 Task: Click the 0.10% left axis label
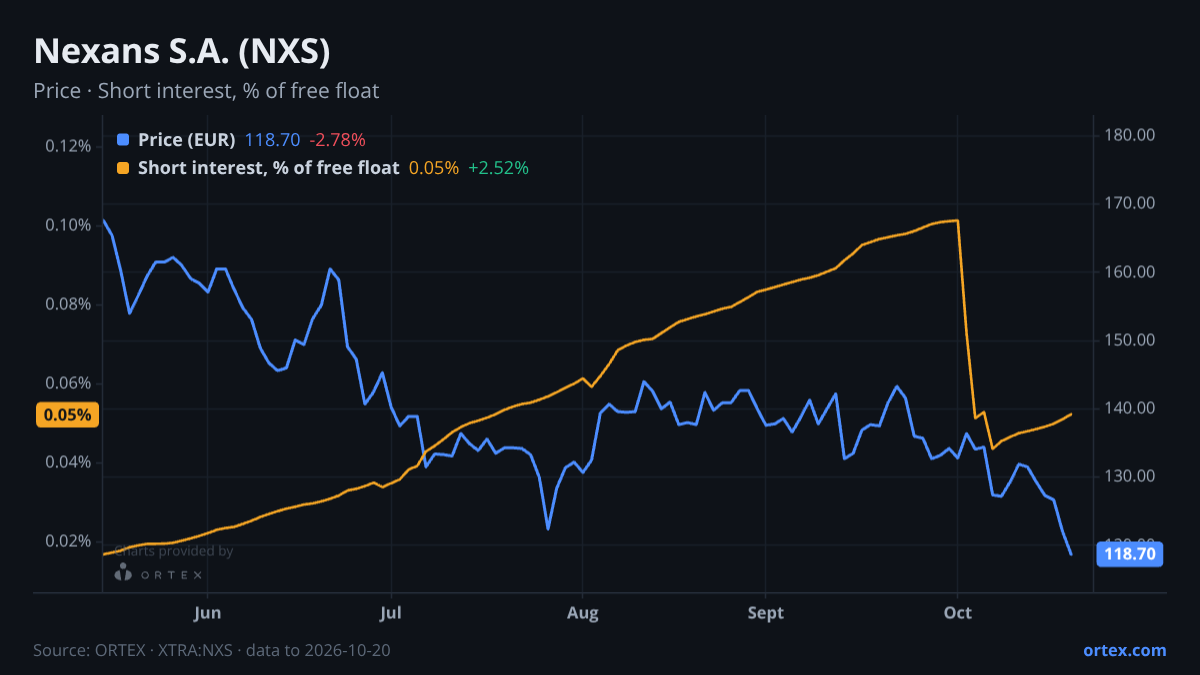(x=68, y=225)
